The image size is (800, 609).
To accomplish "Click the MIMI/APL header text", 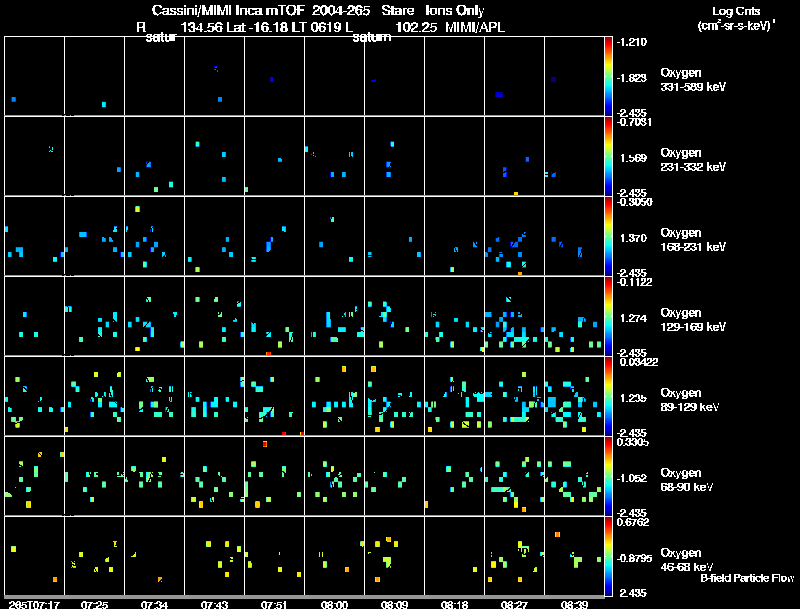I will (x=475, y=27).
